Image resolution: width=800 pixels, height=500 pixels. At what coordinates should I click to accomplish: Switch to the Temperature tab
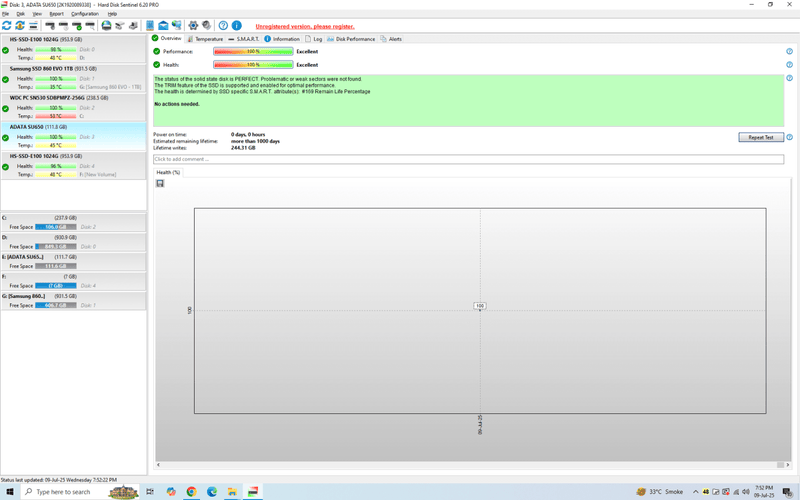pos(208,39)
